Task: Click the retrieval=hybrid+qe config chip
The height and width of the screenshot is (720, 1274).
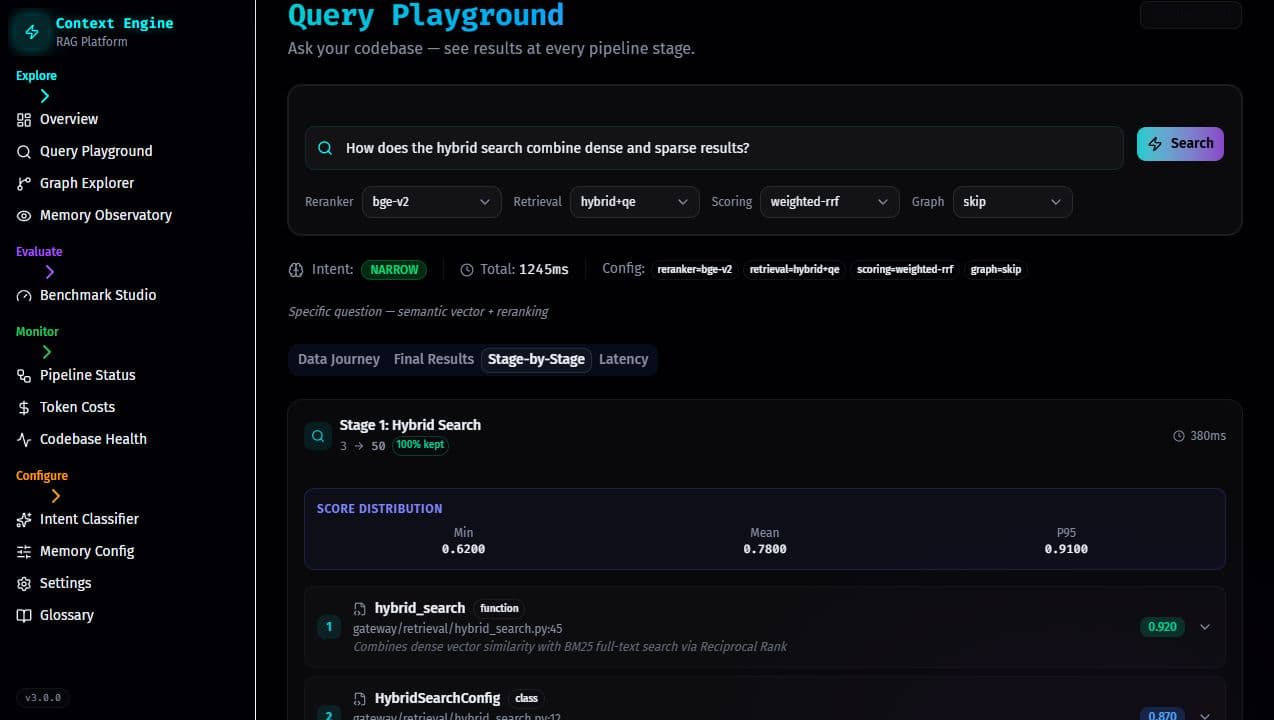Action: point(797,270)
